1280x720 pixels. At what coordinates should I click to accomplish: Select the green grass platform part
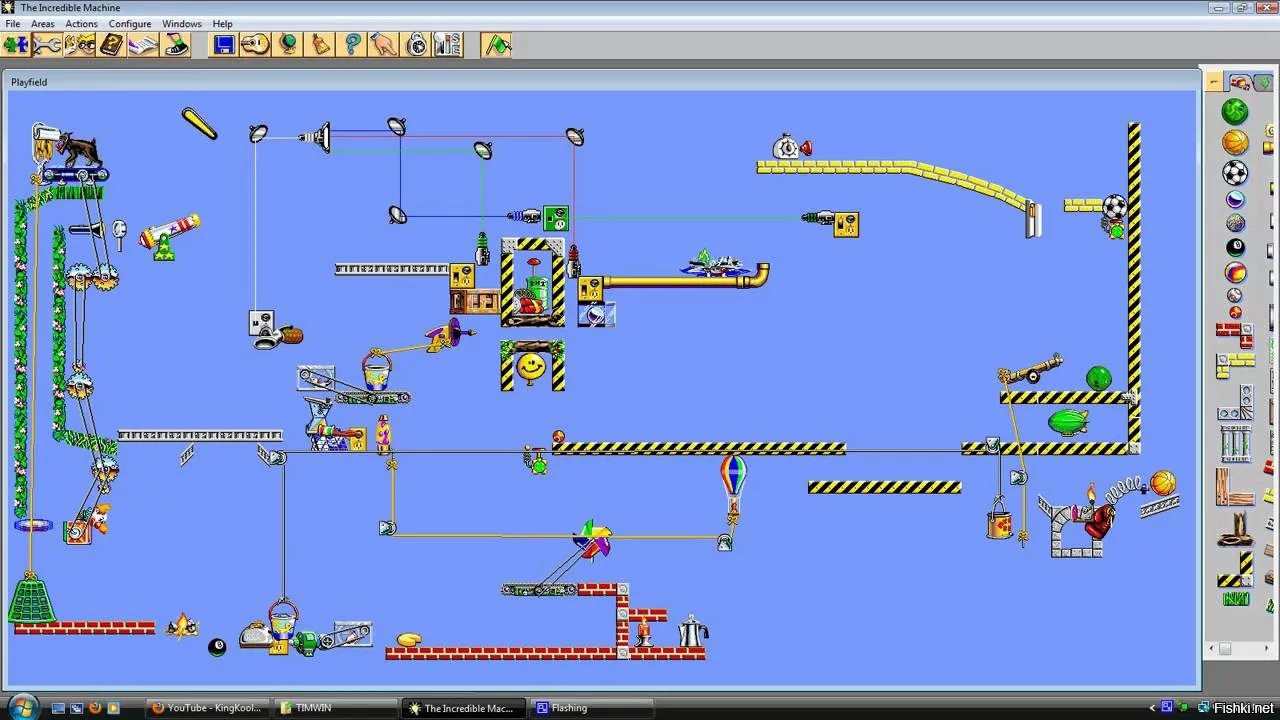click(1236, 599)
